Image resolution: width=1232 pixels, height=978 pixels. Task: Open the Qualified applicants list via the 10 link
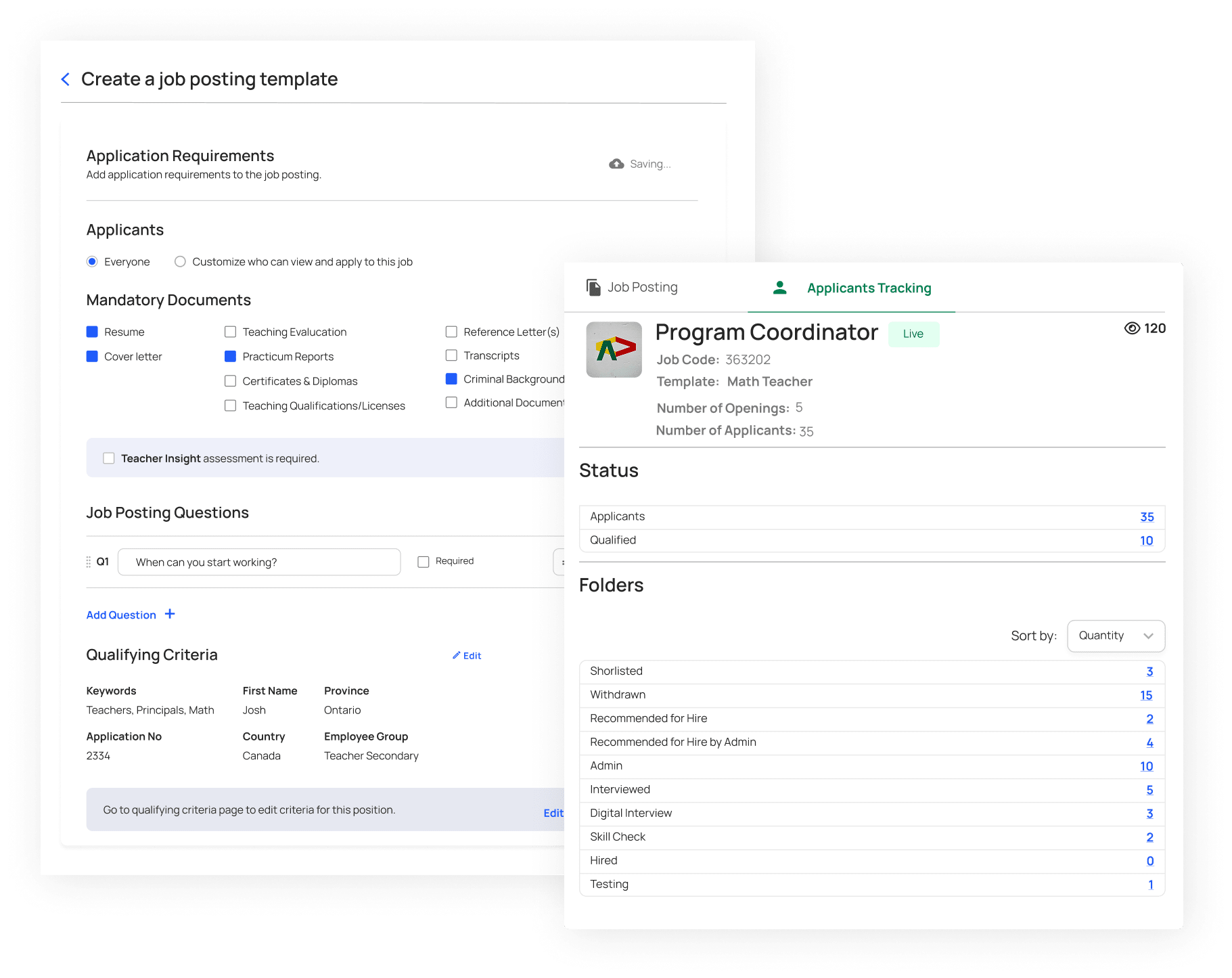pyautogui.click(x=1147, y=540)
